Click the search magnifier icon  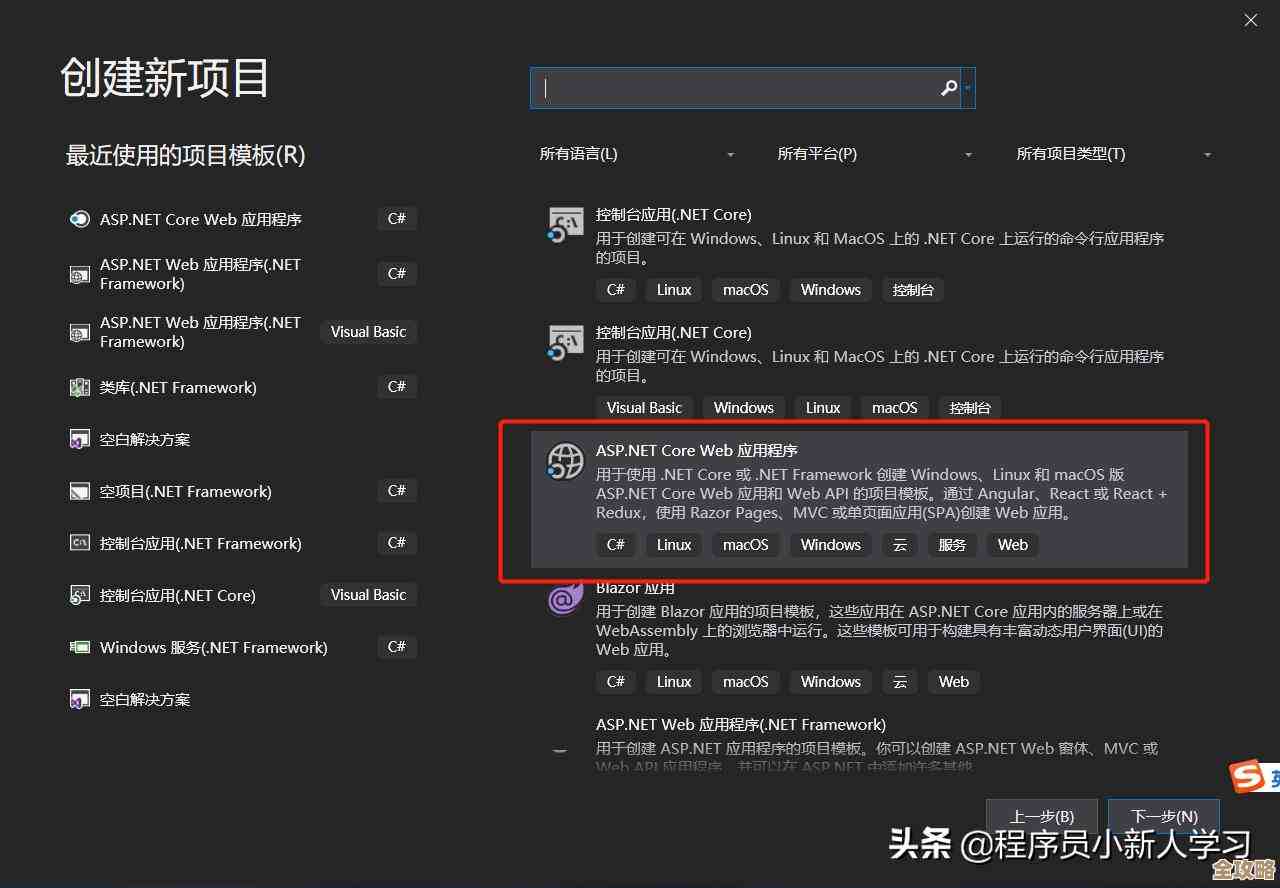point(947,88)
